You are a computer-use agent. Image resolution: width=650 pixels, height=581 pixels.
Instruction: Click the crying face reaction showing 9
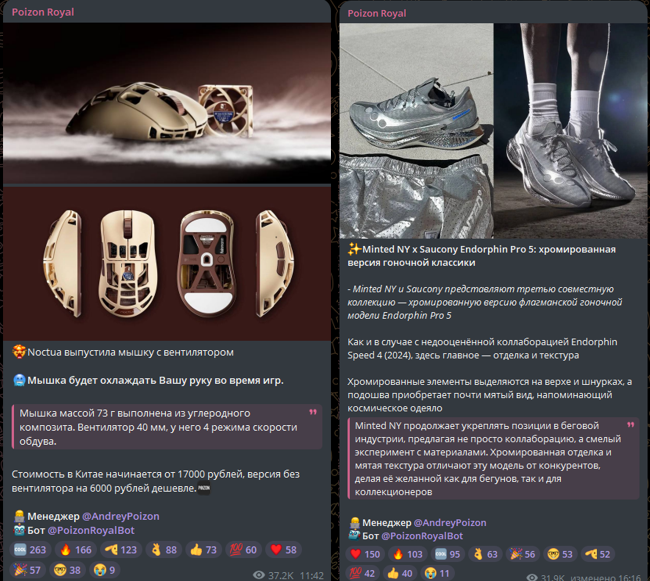click(x=104, y=570)
